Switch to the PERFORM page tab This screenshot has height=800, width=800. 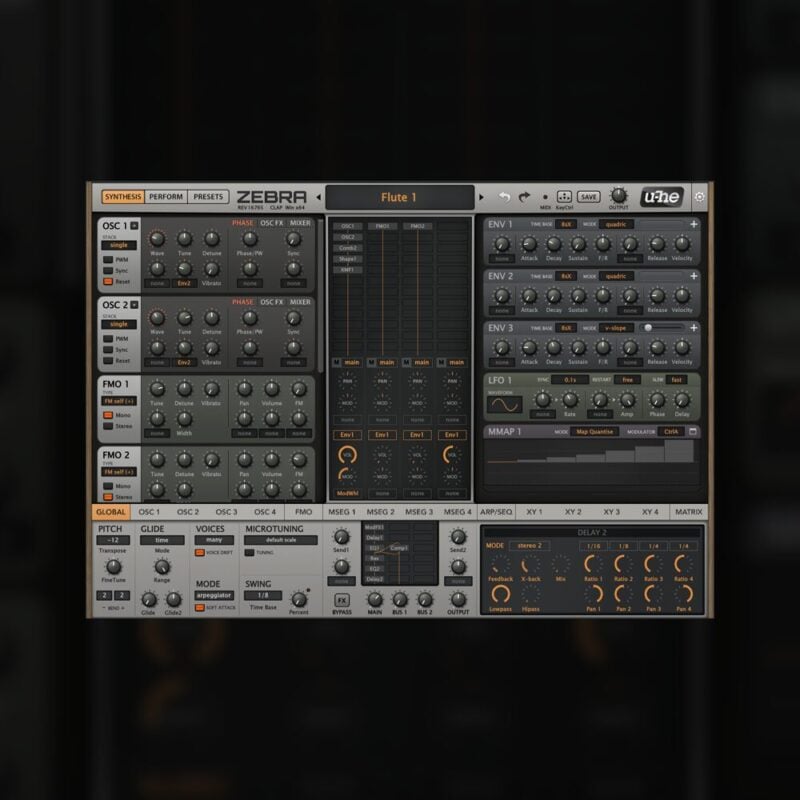166,197
